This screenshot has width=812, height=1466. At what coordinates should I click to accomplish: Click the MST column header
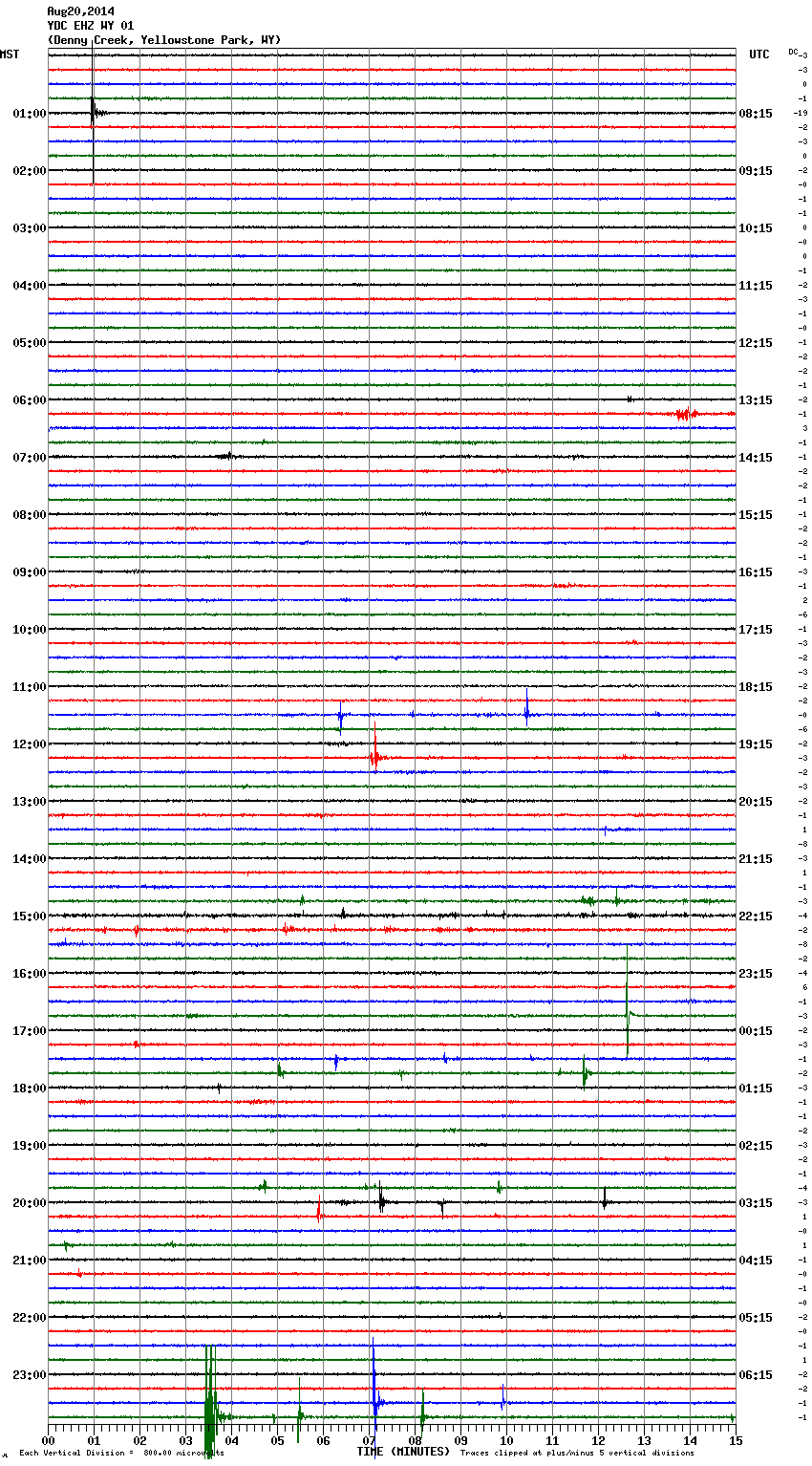point(10,54)
